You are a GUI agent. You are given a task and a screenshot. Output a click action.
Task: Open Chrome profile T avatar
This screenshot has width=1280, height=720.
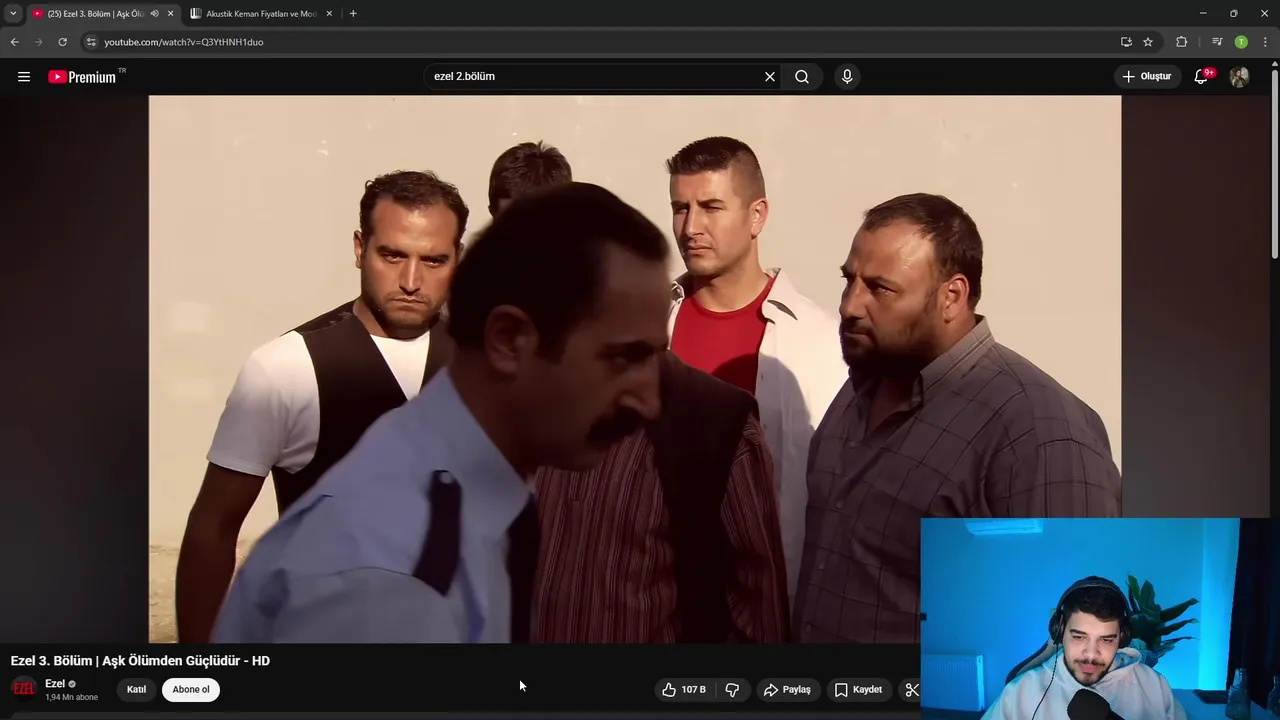pyautogui.click(x=1241, y=42)
